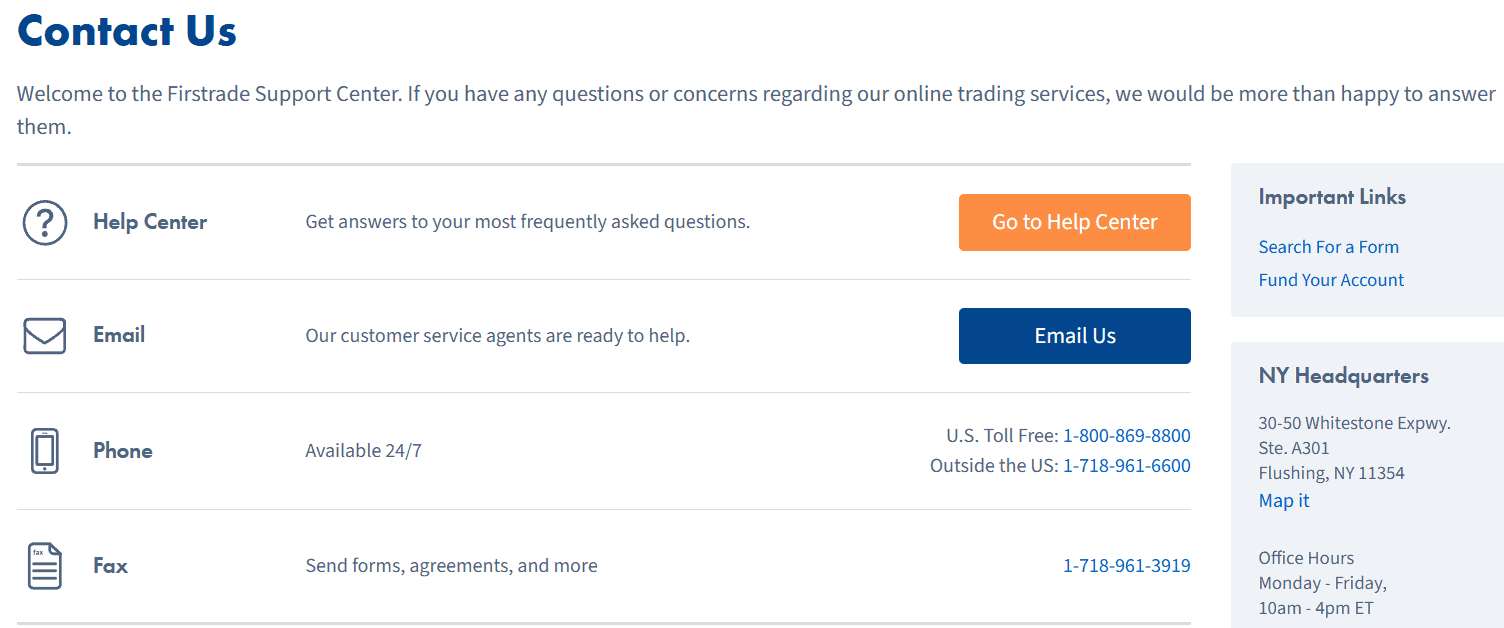The height and width of the screenshot is (628, 1504).
Task: Click the Available 24/7 text
Action: point(363,451)
